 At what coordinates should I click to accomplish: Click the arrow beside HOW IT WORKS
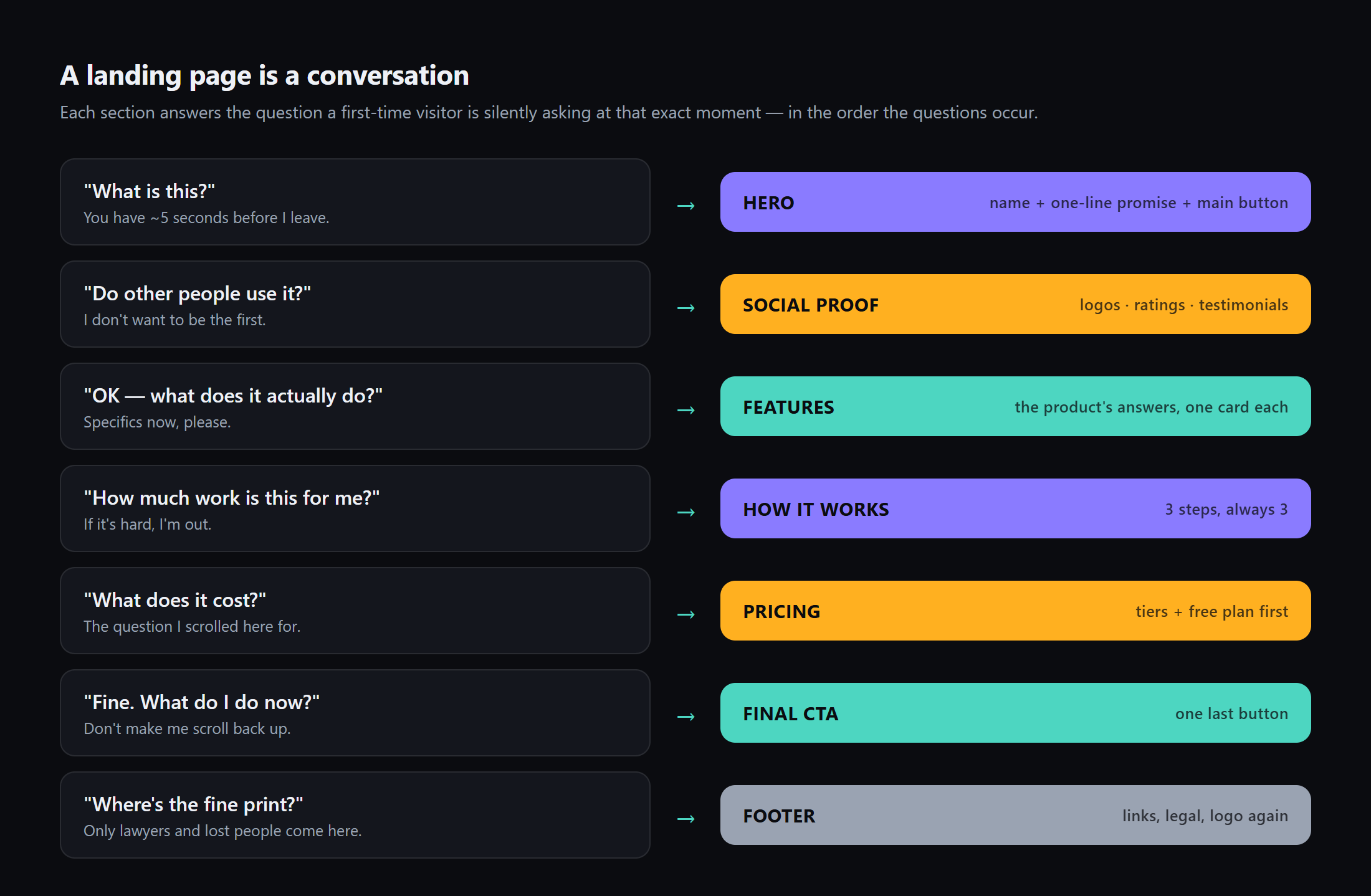[x=685, y=512]
